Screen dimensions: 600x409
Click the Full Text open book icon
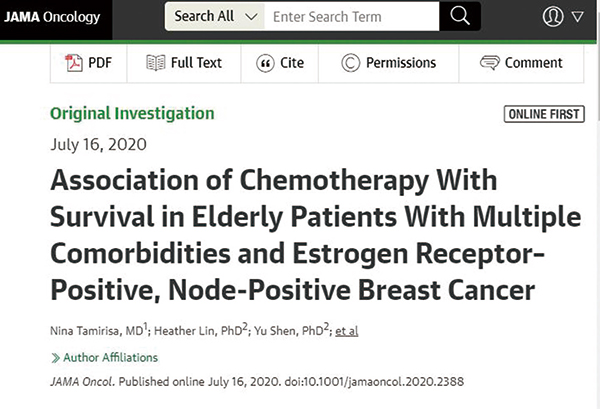point(156,63)
